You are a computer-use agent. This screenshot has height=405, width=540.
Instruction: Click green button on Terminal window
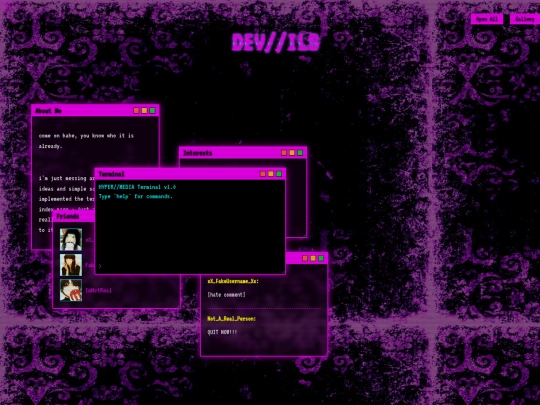click(279, 174)
